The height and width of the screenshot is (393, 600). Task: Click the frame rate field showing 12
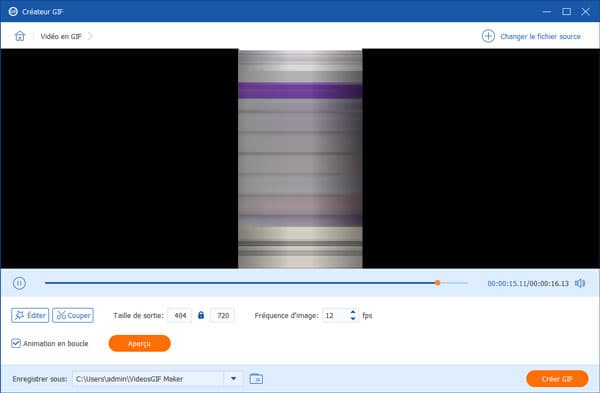click(335, 315)
